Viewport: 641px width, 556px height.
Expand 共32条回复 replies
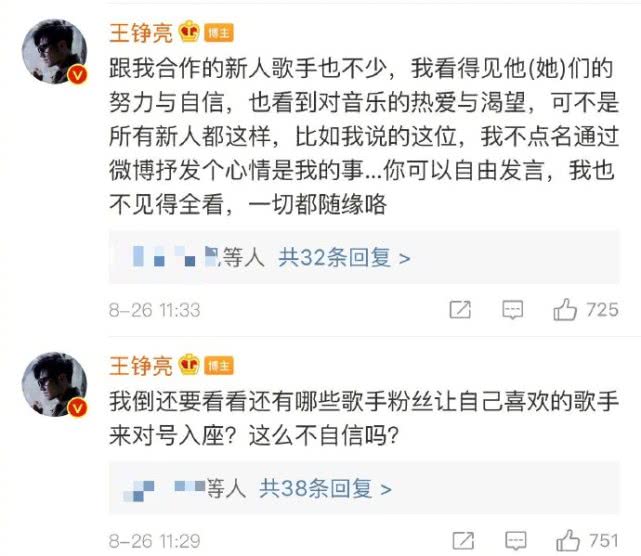click(344, 257)
